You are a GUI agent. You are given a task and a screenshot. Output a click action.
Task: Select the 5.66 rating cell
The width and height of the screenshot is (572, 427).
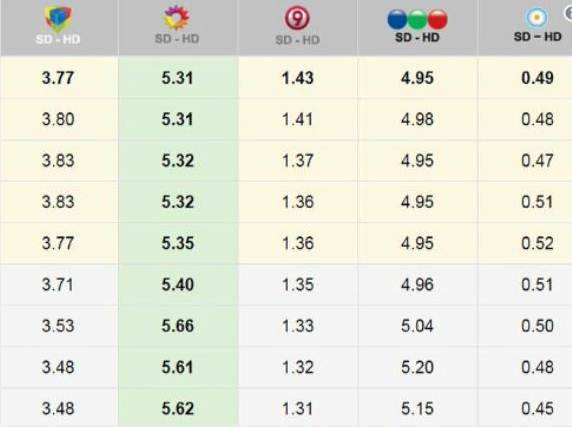[x=178, y=326]
